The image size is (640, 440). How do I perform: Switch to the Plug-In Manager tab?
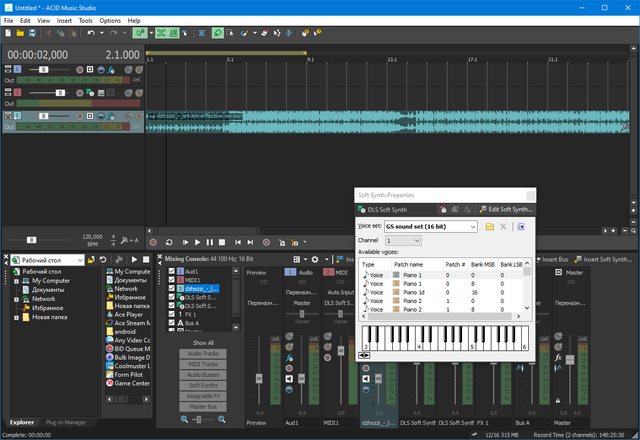click(65, 423)
